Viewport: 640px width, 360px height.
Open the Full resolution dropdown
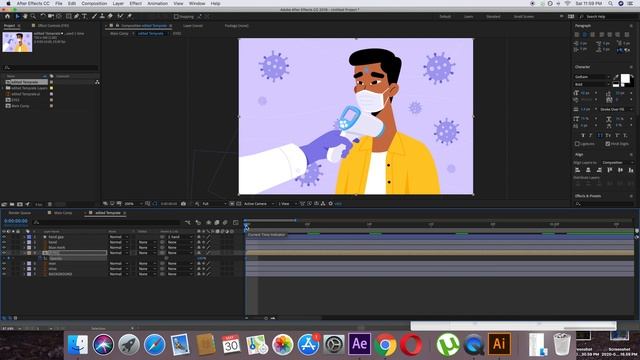(x=214, y=203)
